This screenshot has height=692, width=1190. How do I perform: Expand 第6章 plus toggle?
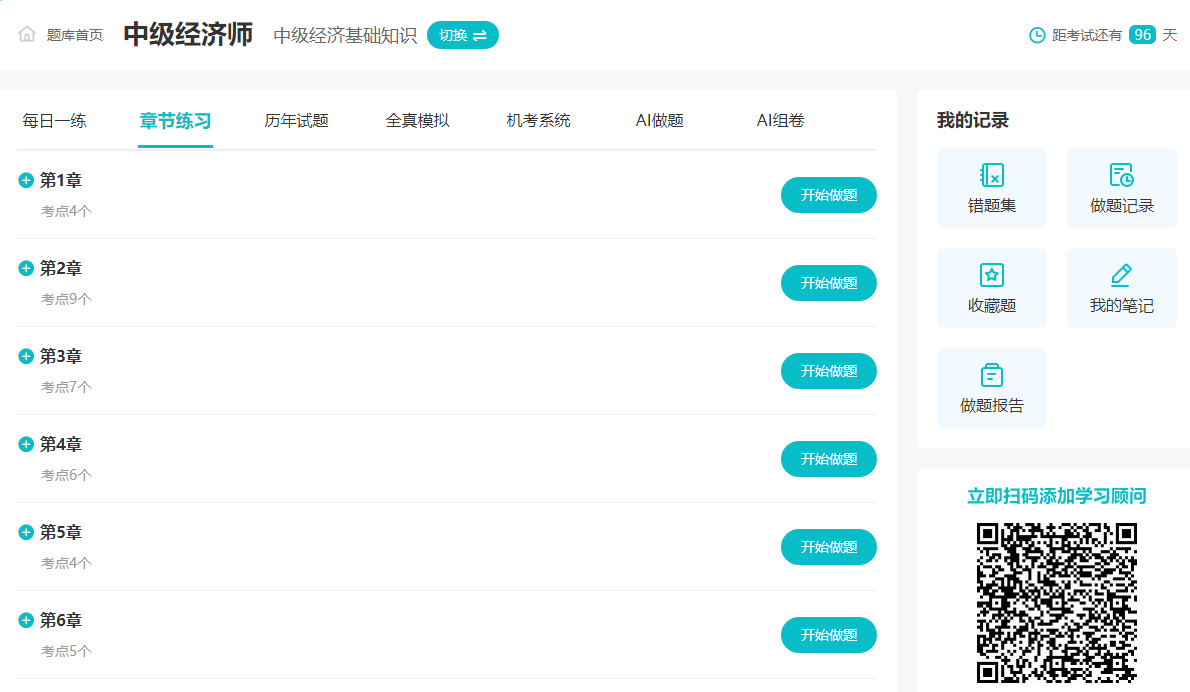point(26,620)
